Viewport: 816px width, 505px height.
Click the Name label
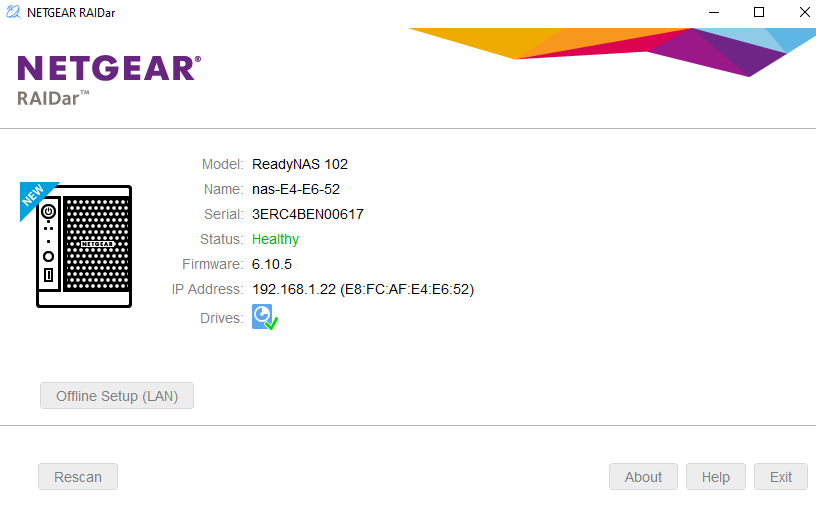223,189
